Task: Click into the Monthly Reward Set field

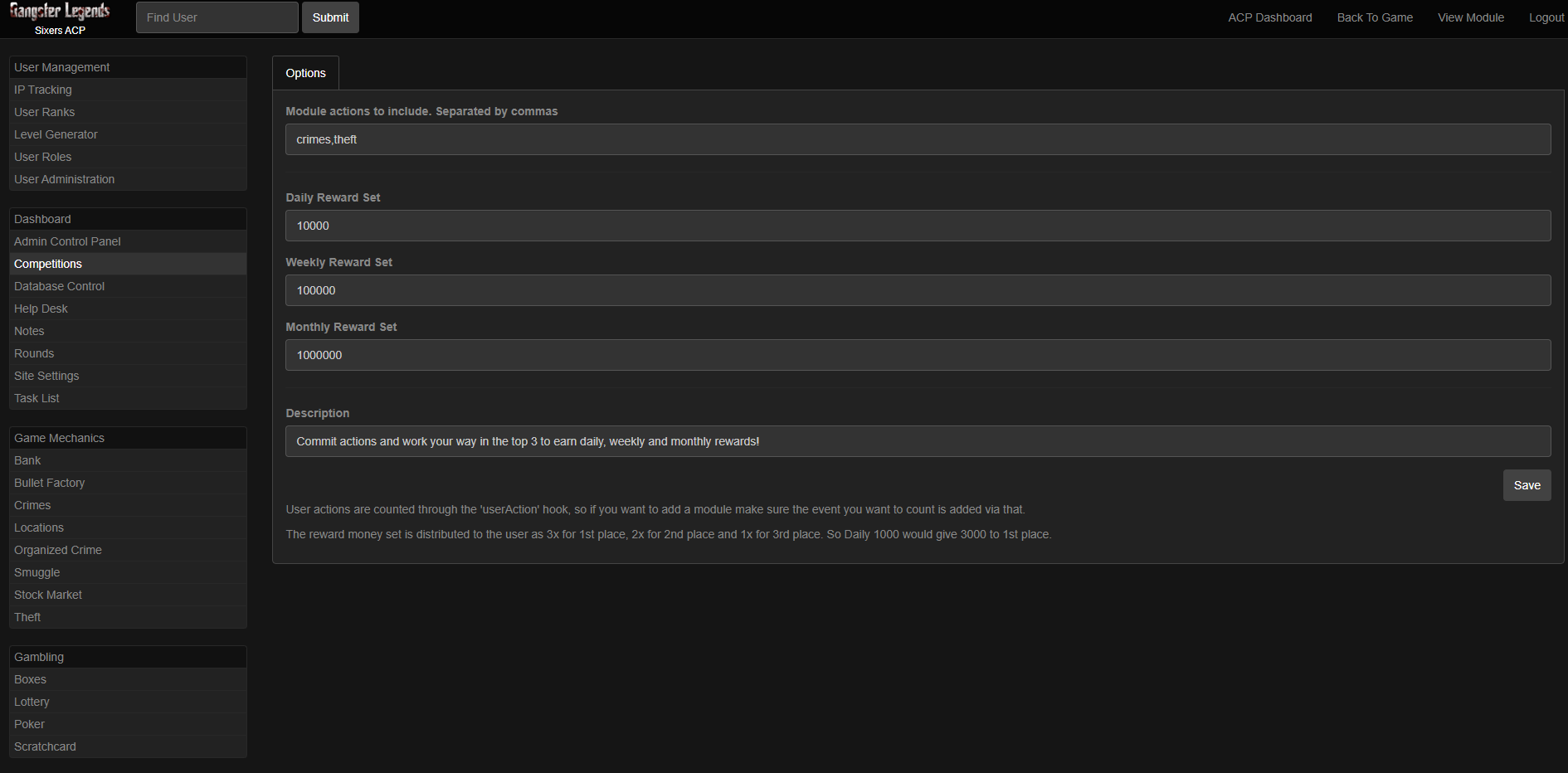Action: (x=918, y=355)
